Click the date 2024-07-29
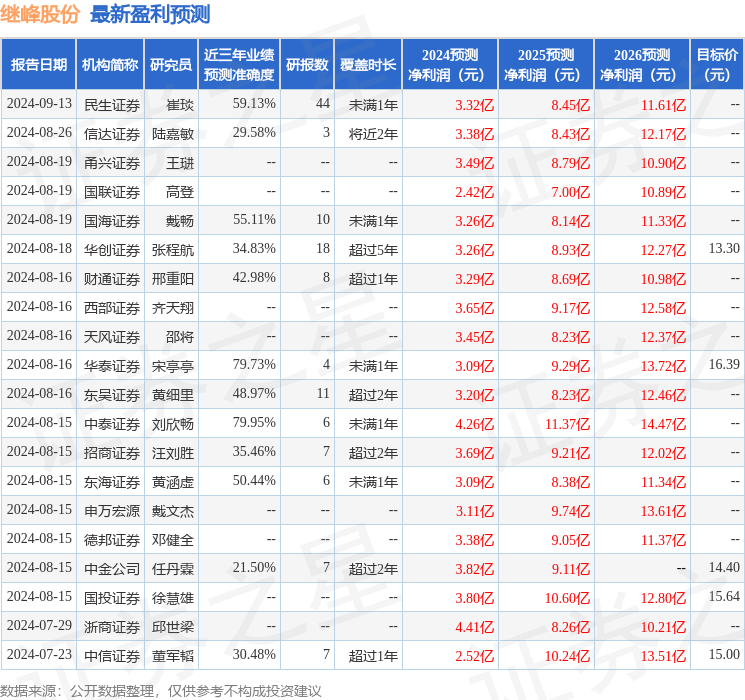The width and height of the screenshot is (745, 700). point(39,625)
